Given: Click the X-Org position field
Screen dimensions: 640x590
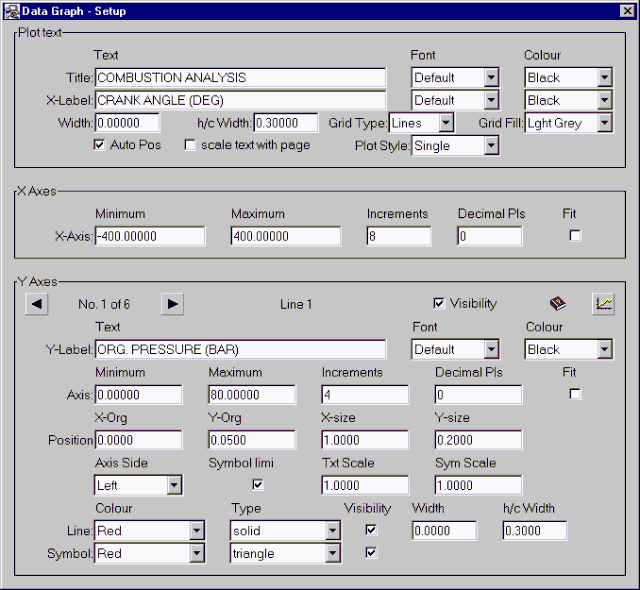Looking at the screenshot, I should pyautogui.click(x=138, y=439).
